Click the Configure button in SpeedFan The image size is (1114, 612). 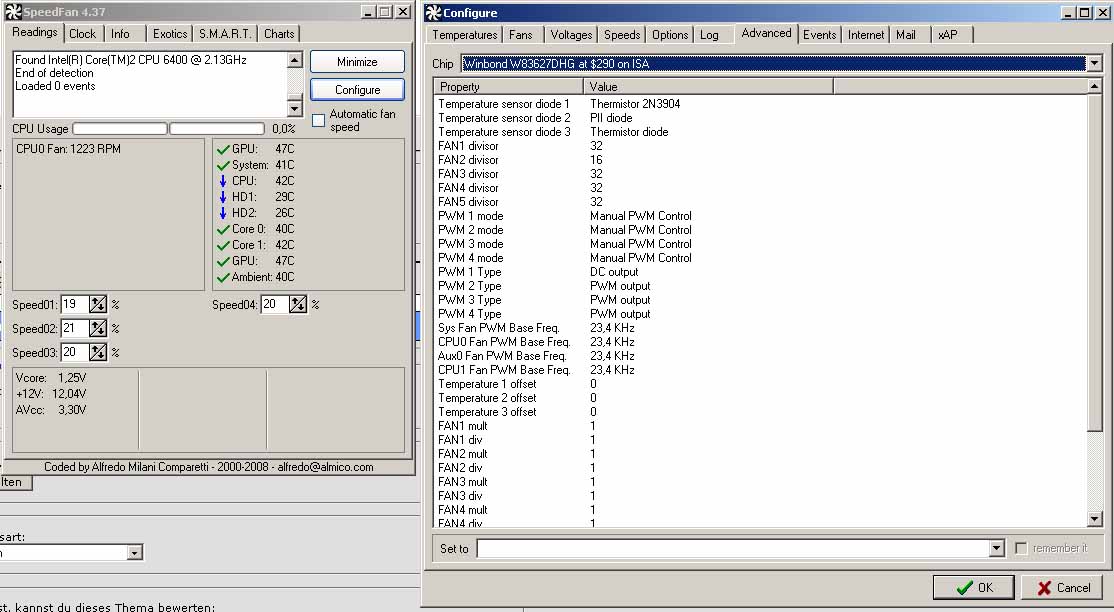[357, 90]
